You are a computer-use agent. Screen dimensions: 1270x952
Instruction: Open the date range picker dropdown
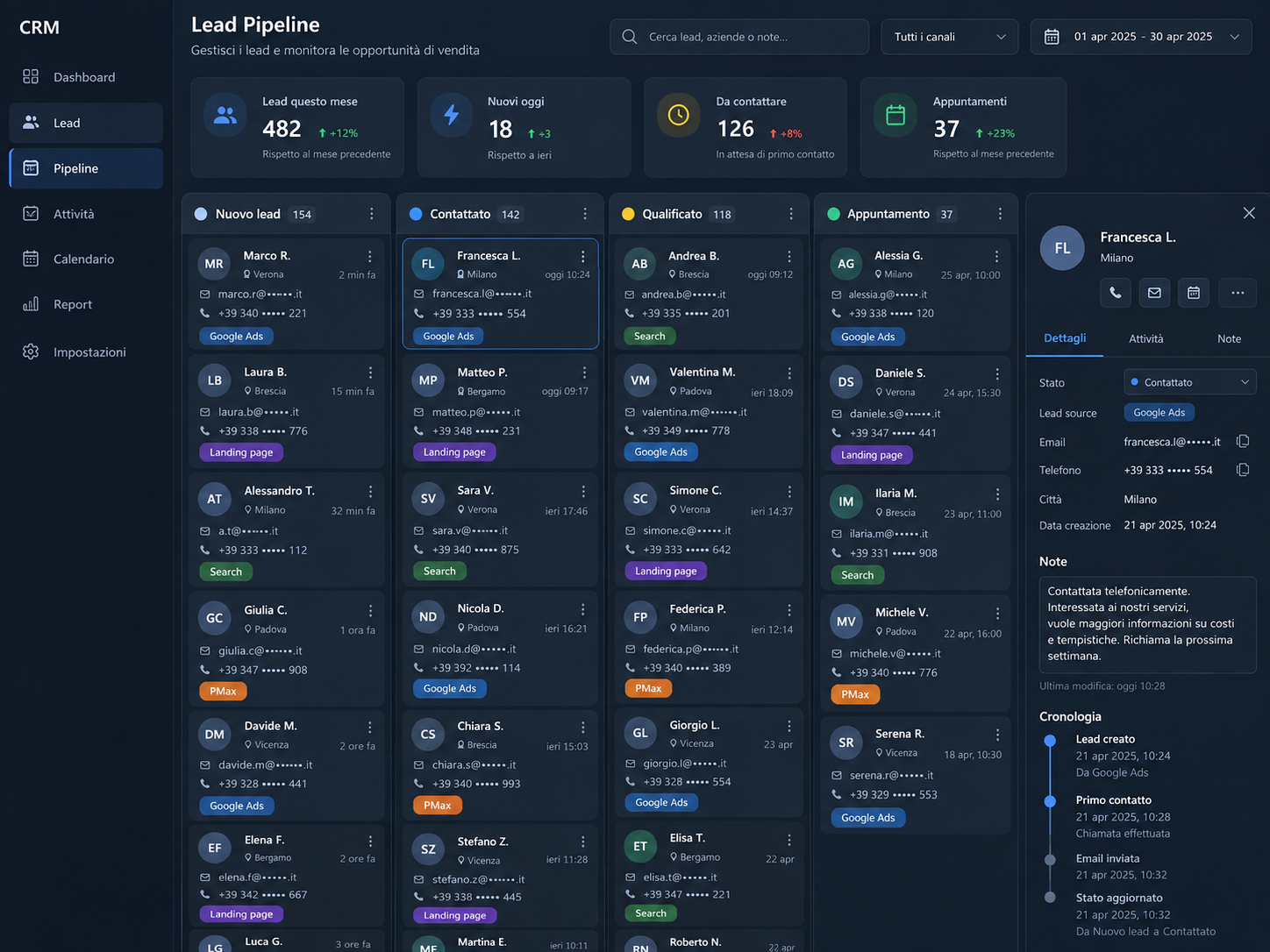1141,37
